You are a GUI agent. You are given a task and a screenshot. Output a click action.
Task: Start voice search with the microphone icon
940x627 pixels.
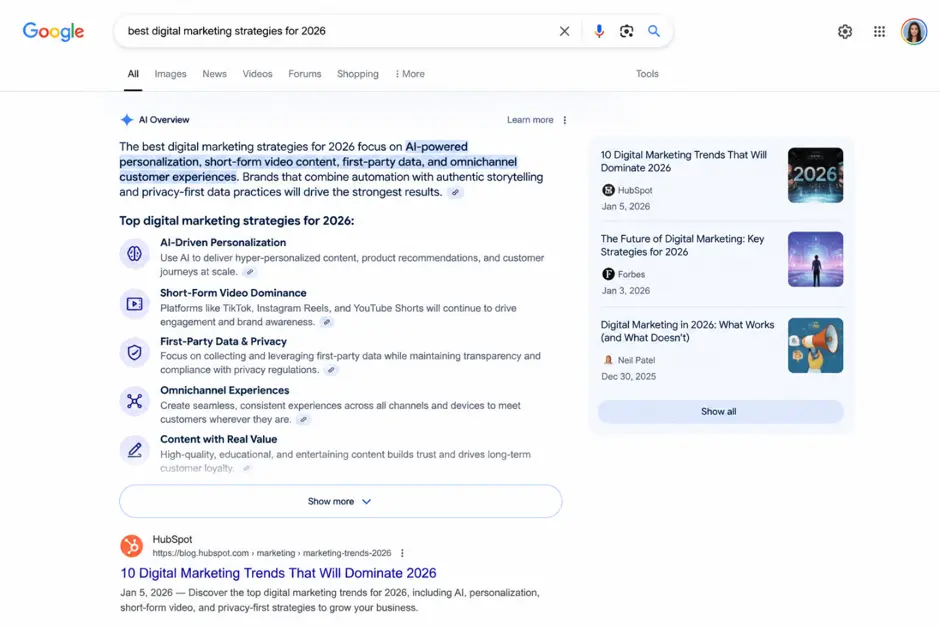click(x=598, y=31)
